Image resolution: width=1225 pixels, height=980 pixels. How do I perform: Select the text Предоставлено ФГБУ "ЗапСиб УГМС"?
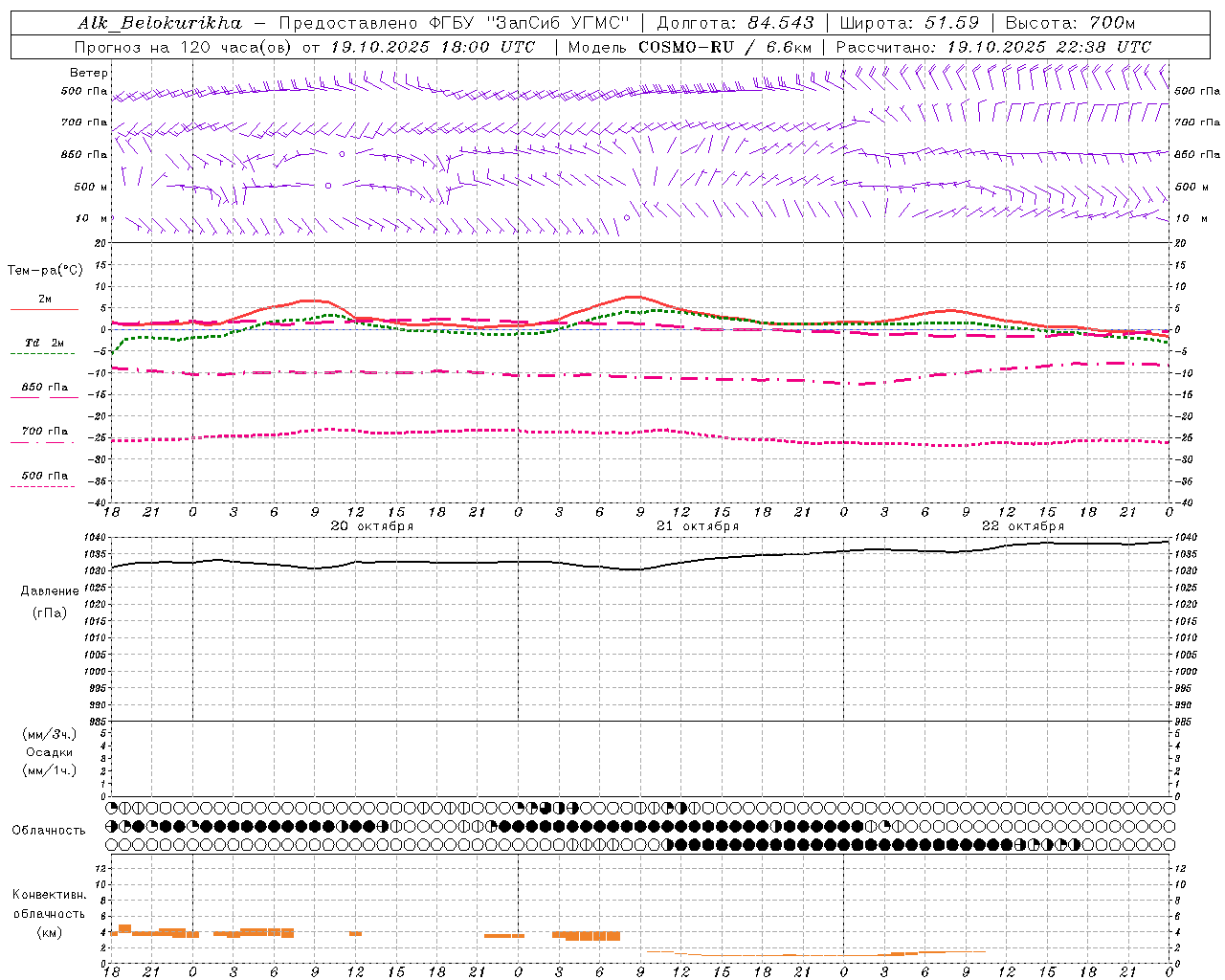(x=455, y=23)
